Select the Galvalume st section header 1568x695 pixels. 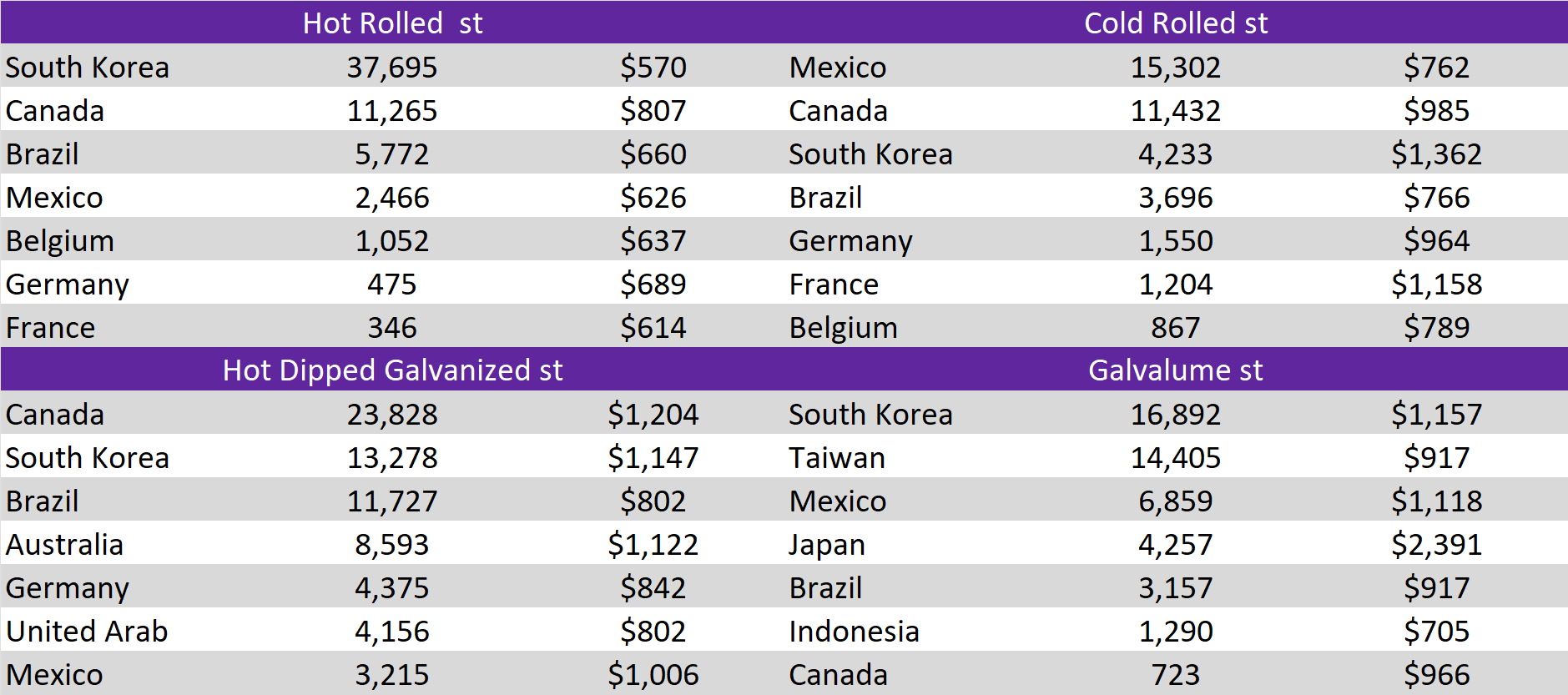tap(1175, 370)
